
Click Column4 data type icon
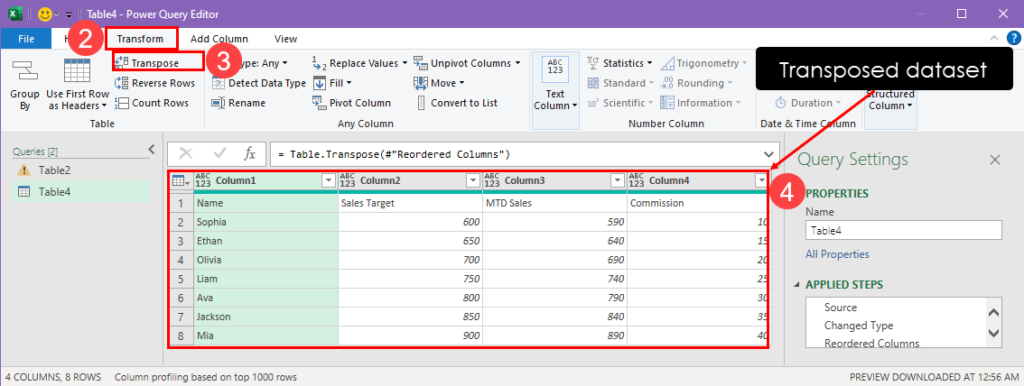636,181
